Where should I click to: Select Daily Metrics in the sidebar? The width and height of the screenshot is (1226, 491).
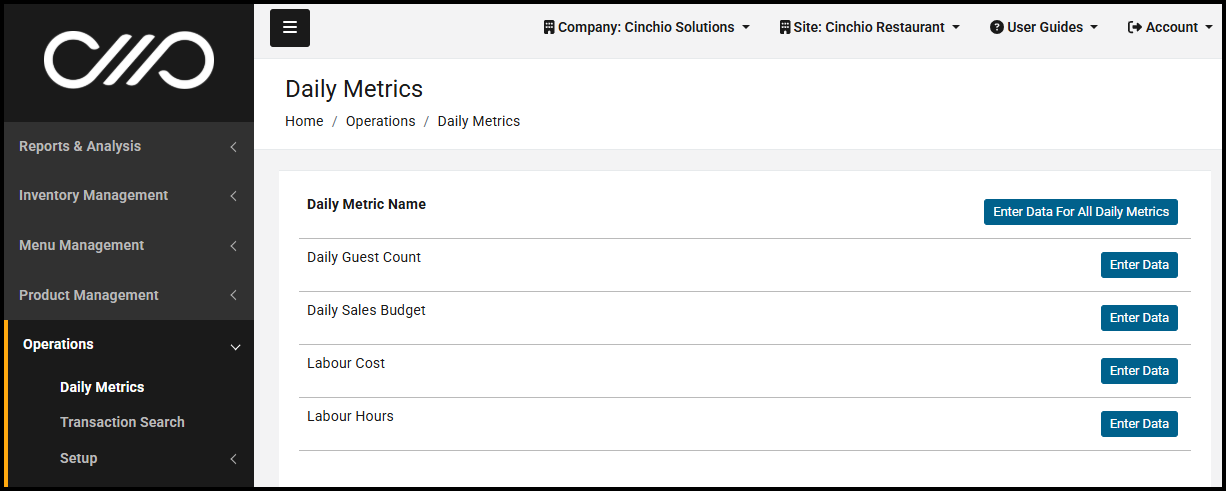coord(102,388)
